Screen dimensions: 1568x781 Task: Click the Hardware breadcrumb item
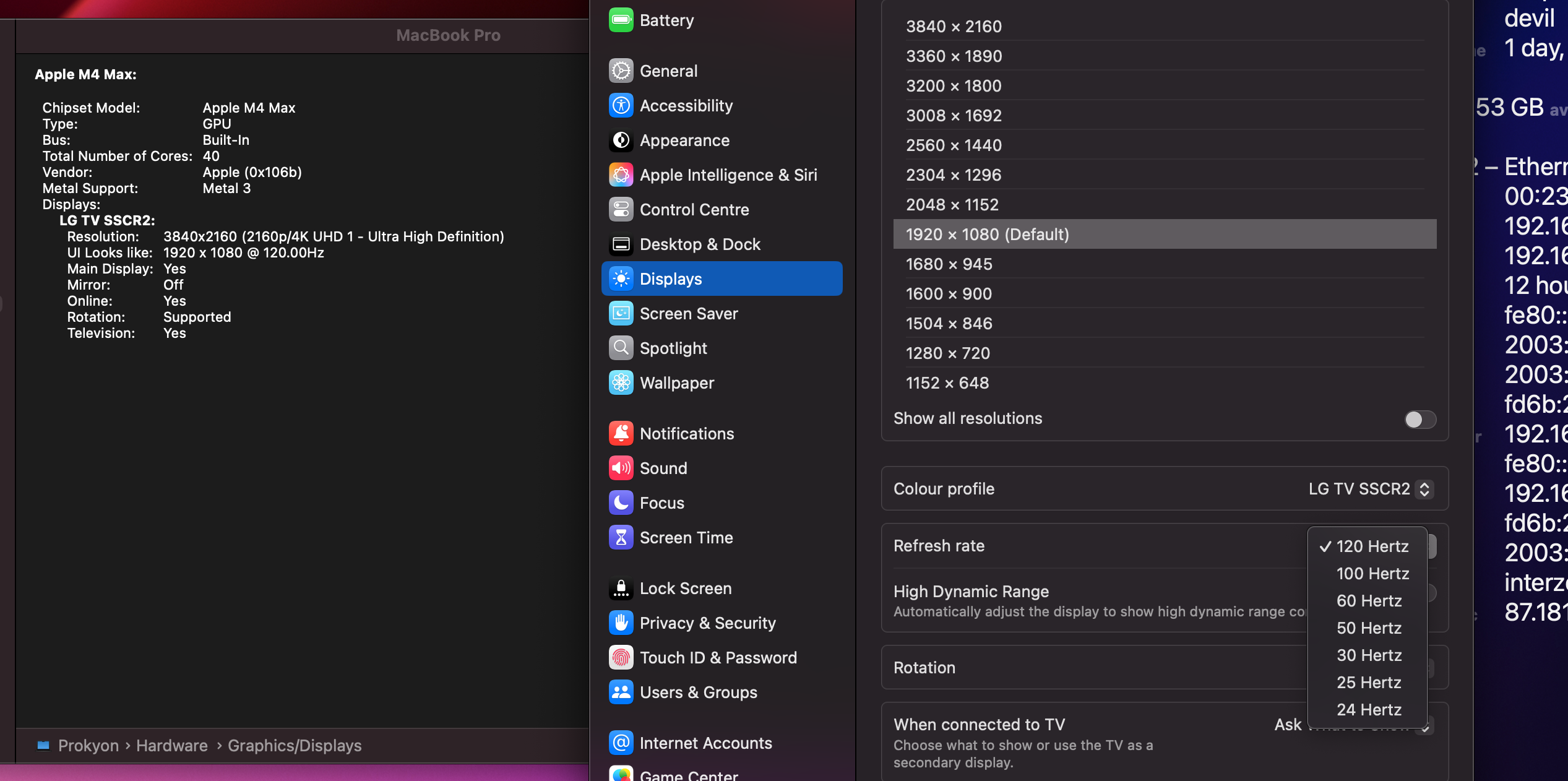point(171,746)
